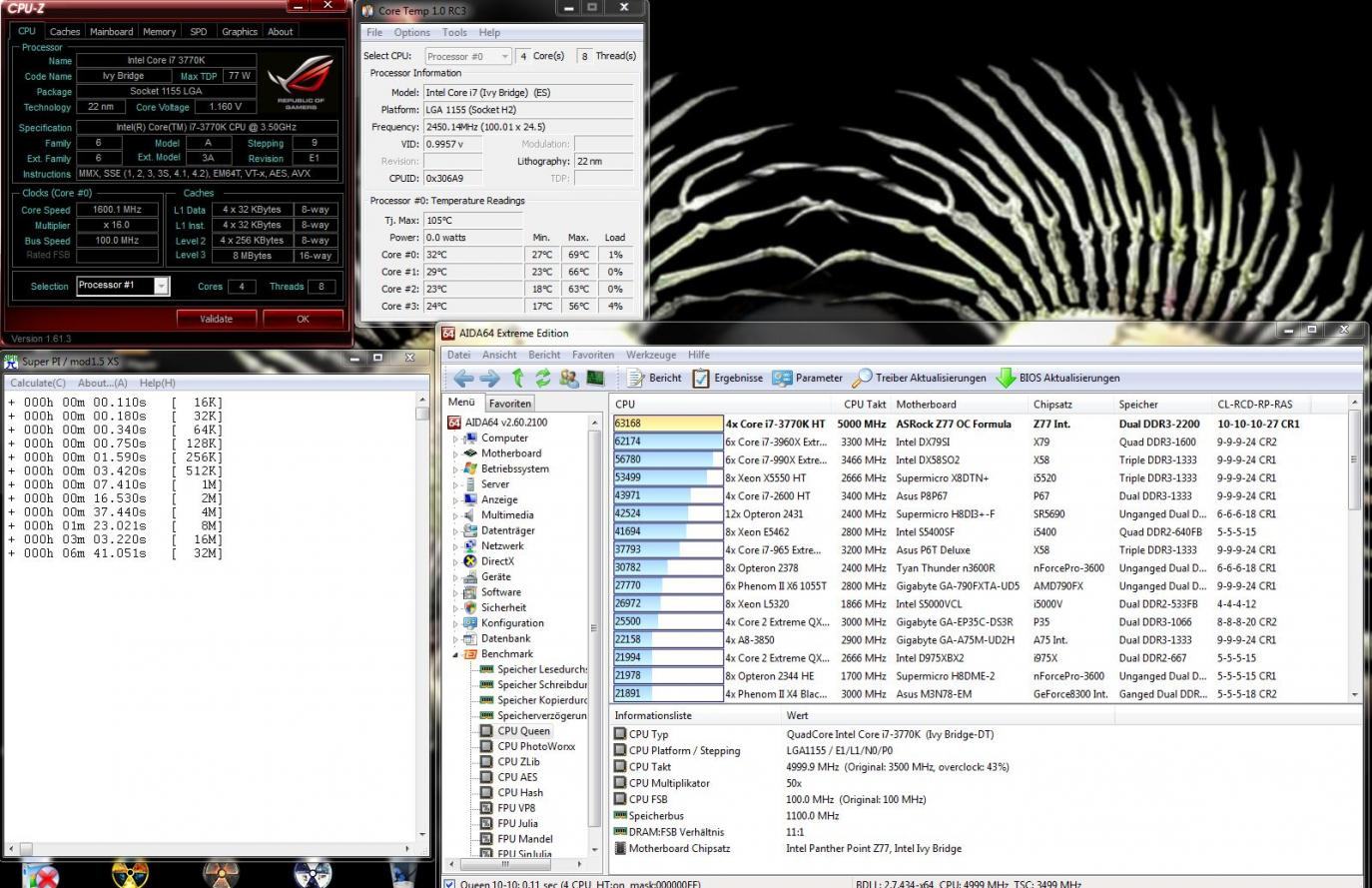Select the Multimedia speaker icon
Screen dimensions: 1372x888
[470, 514]
